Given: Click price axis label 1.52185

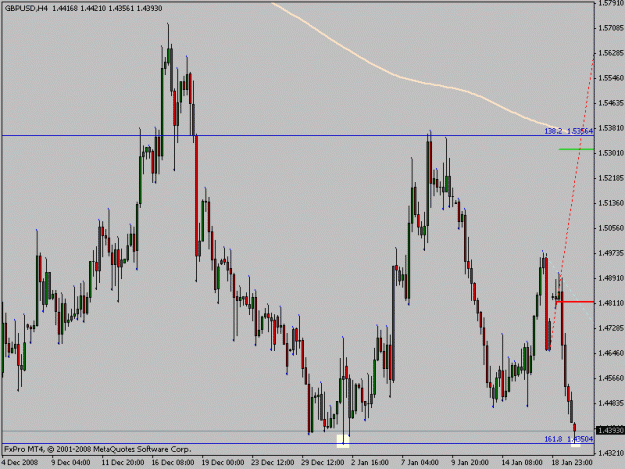Looking at the screenshot, I should click(x=611, y=178).
